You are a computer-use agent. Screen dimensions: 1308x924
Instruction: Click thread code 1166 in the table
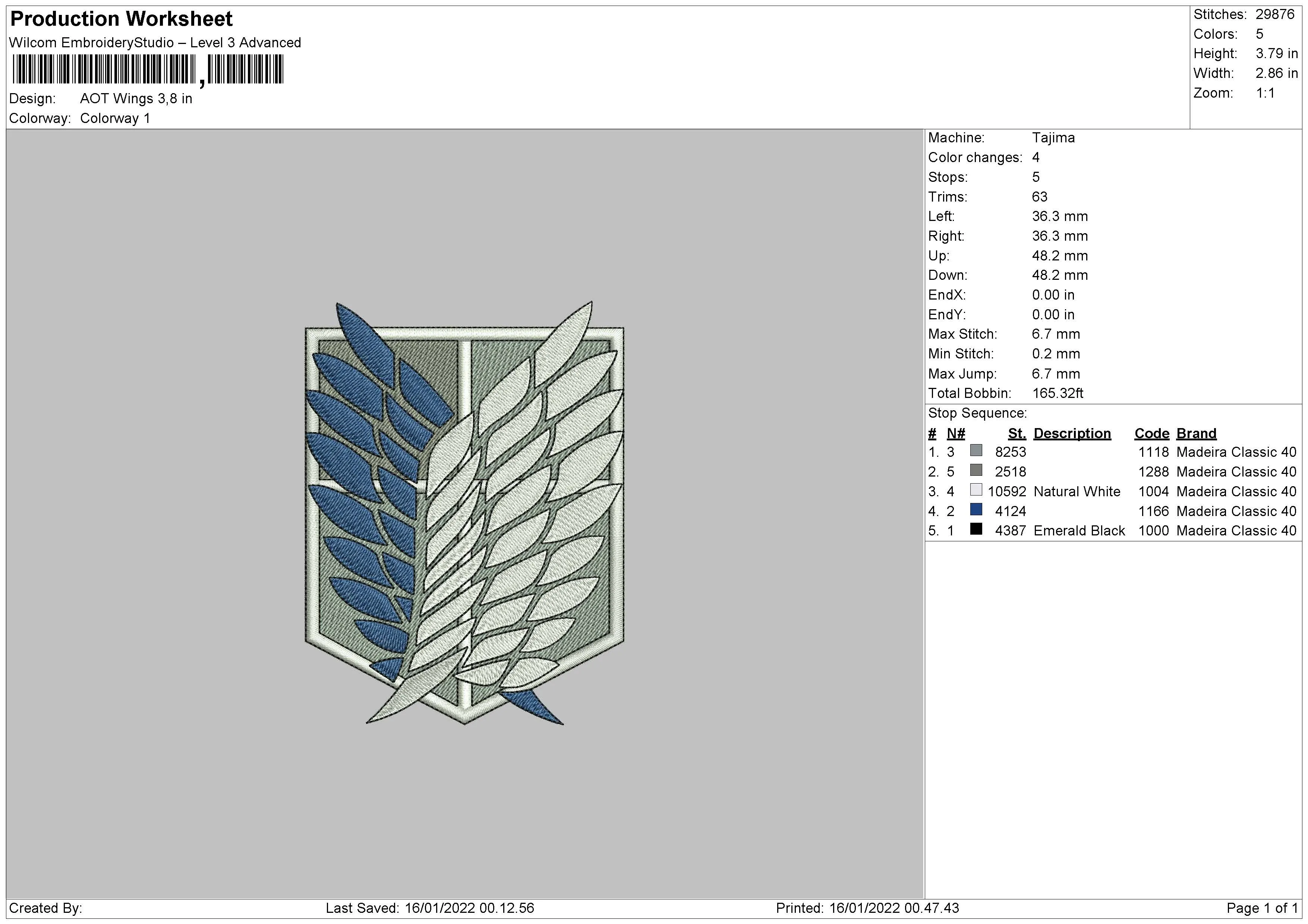point(1153,511)
